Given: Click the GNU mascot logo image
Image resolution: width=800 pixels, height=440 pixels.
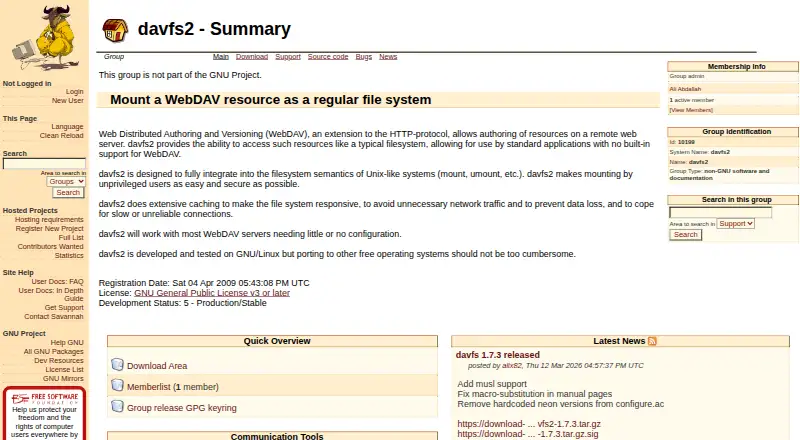Looking at the screenshot, I should tap(45, 37).
